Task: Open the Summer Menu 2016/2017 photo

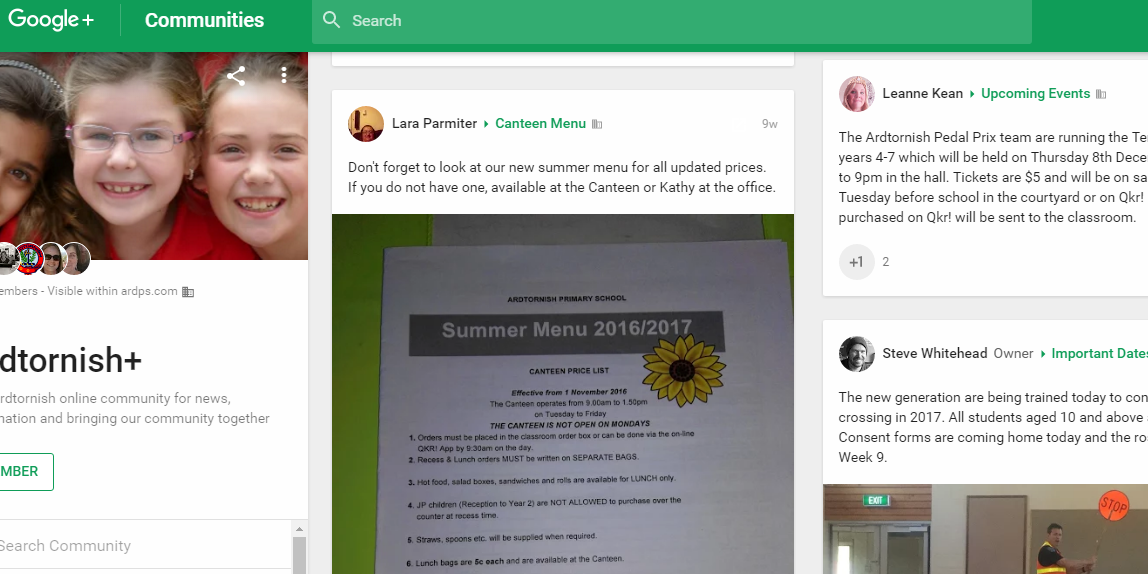Action: coord(562,394)
